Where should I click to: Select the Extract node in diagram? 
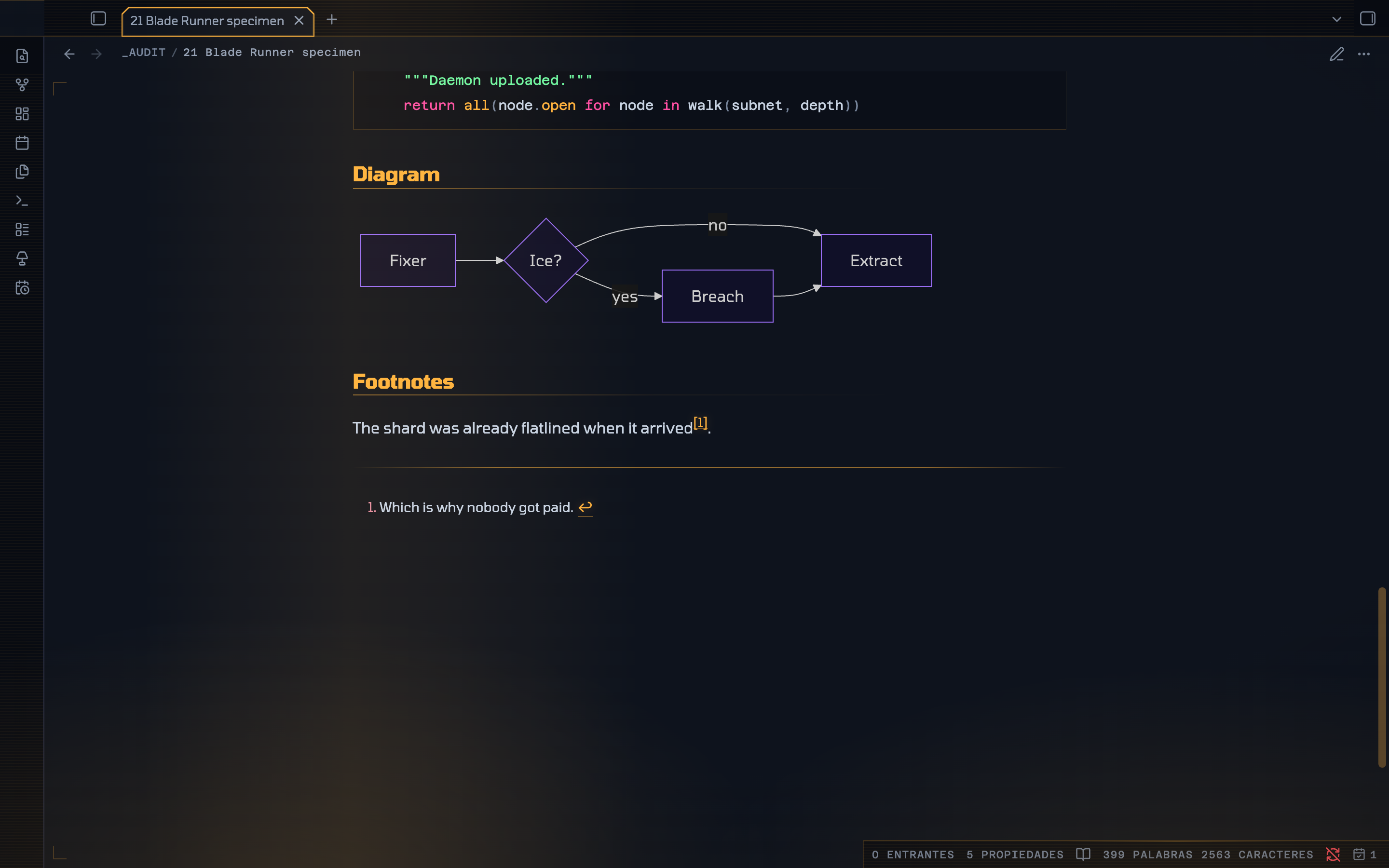pos(876,260)
